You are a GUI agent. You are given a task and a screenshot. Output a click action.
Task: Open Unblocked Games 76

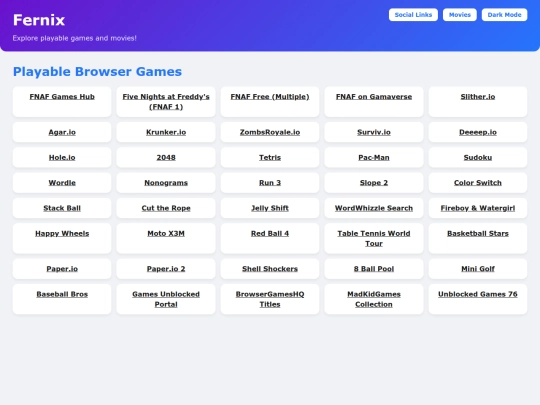point(478,294)
